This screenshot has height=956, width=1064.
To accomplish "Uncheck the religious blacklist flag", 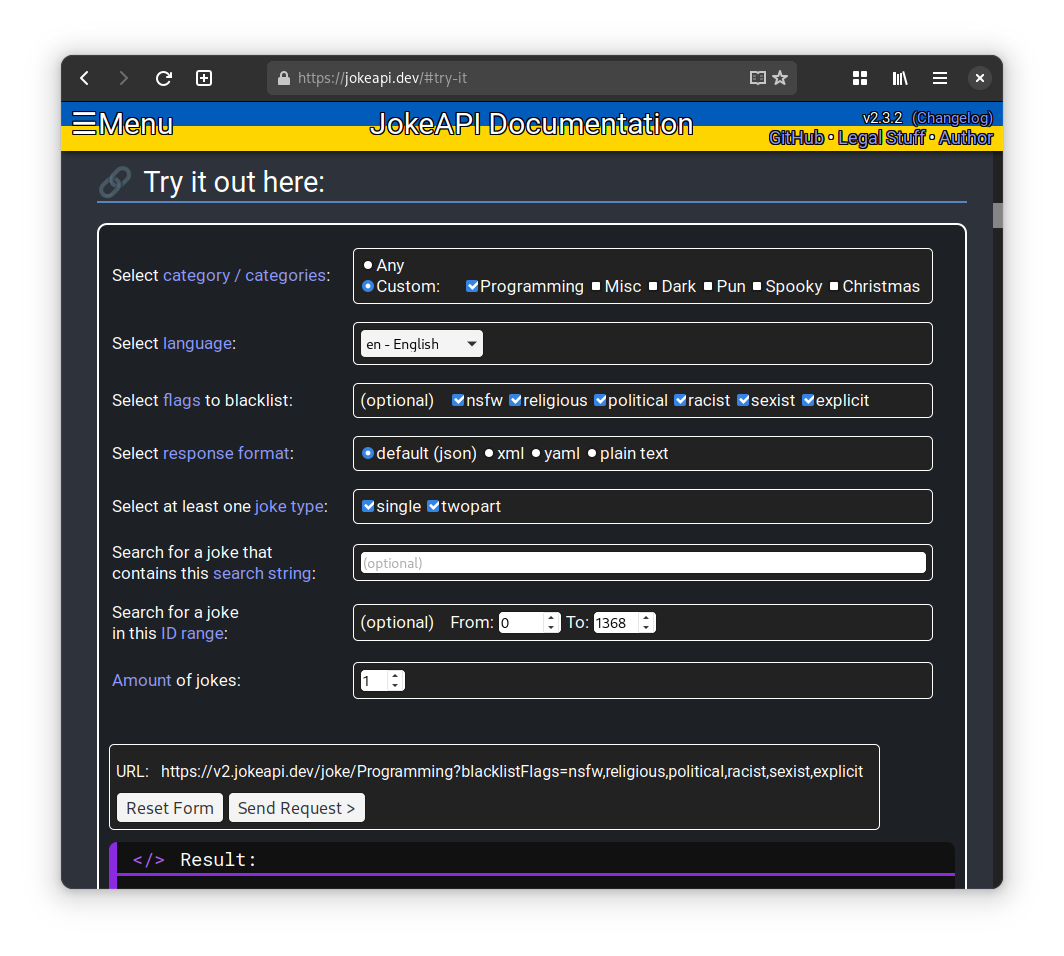I will (515, 400).
